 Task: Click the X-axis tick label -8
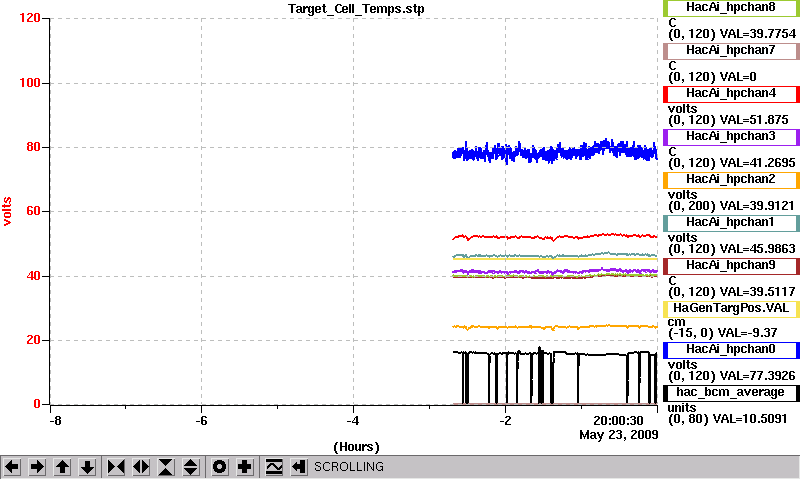pos(55,421)
